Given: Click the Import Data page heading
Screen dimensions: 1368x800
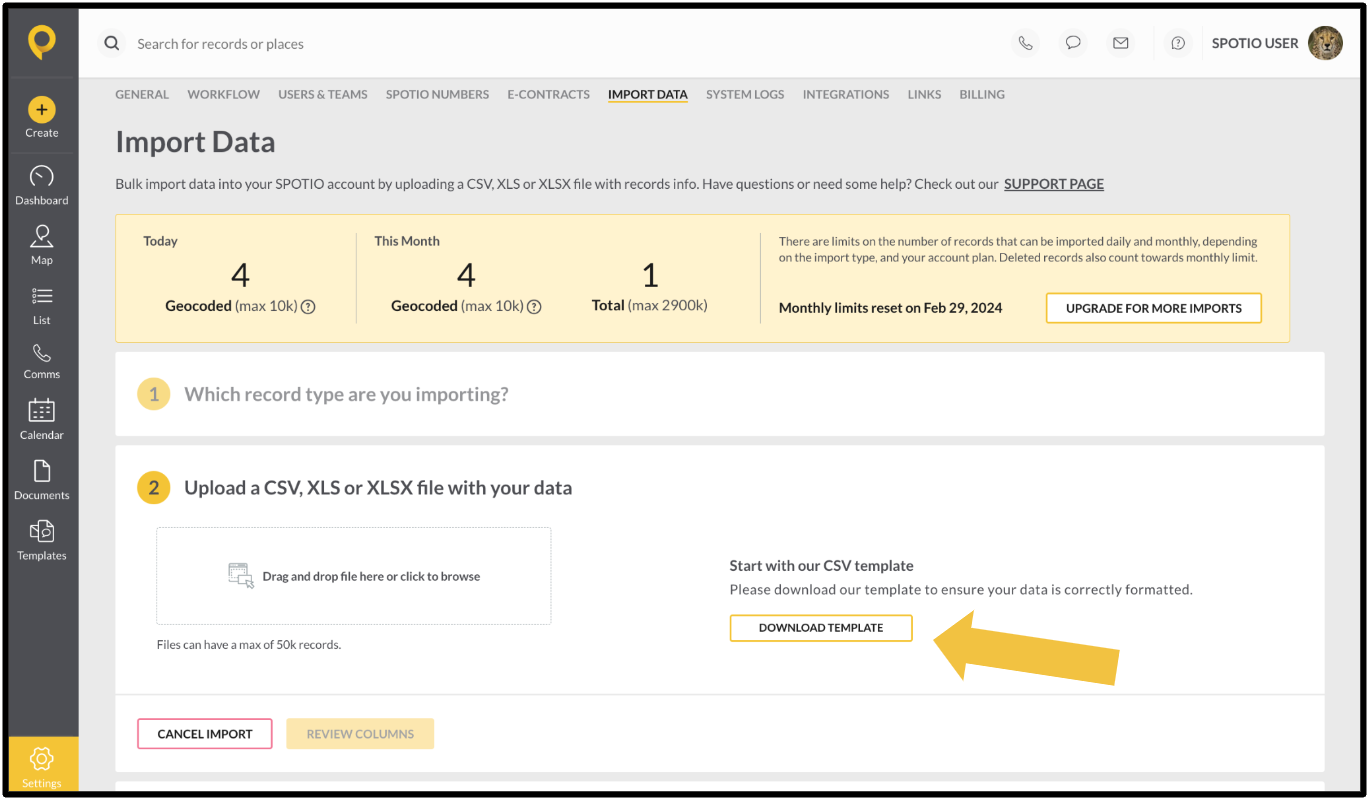Looking at the screenshot, I should [x=195, y=142].
